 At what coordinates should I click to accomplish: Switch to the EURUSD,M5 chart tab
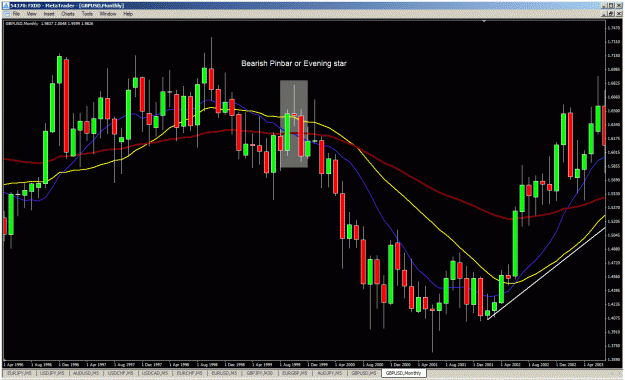pos(224,373)
